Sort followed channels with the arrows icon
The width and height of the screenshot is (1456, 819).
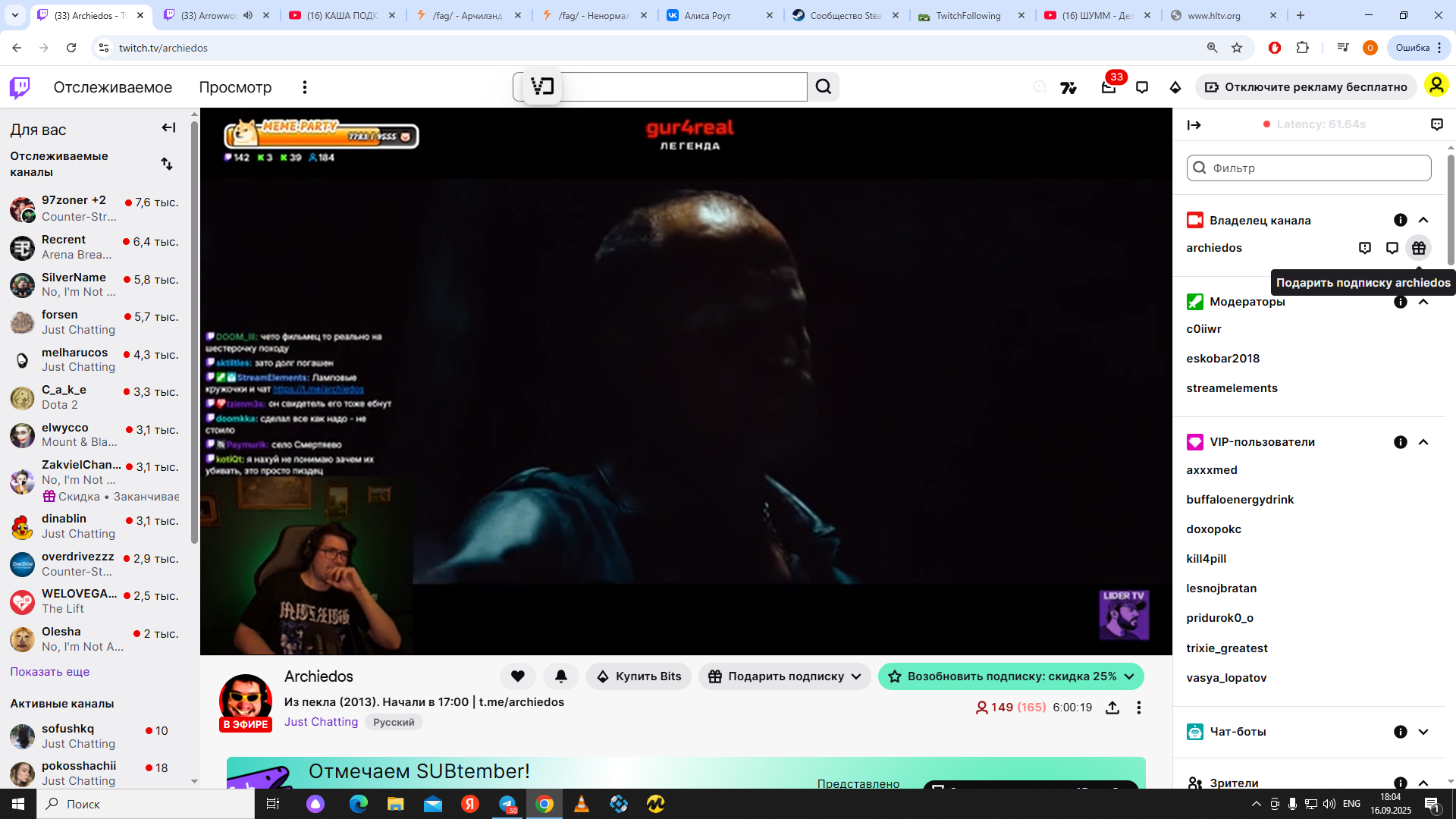pyautogui.click(x=167, y=164)
